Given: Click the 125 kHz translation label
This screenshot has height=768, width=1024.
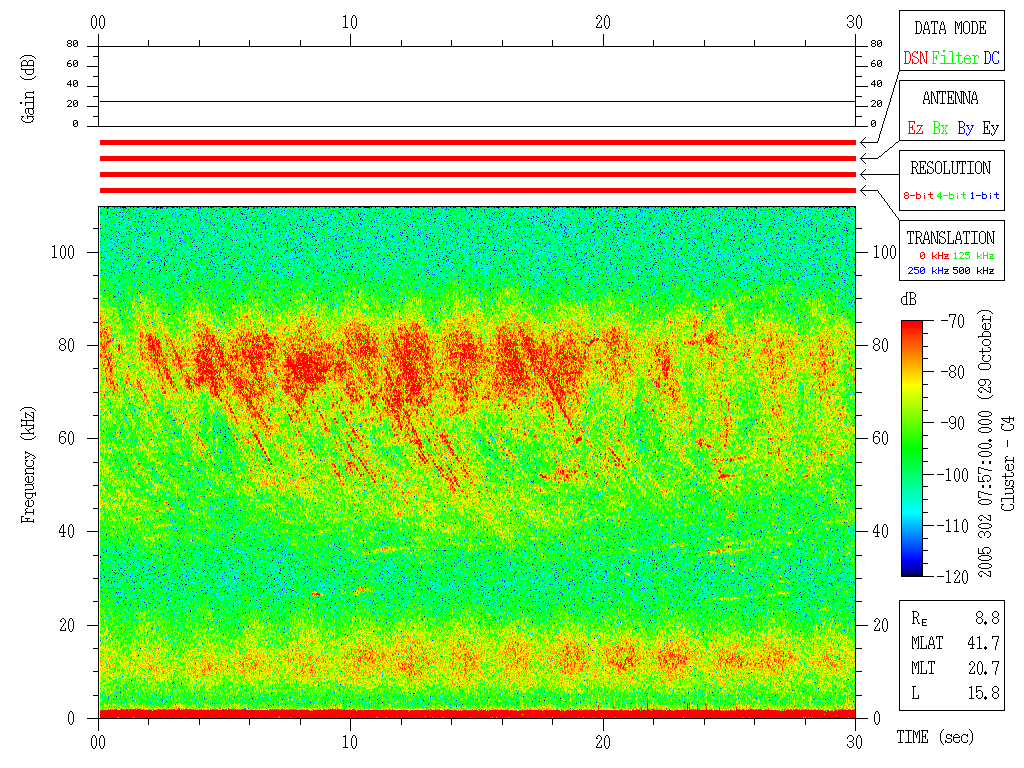Looking at the screenshot, I should (977, 256).
